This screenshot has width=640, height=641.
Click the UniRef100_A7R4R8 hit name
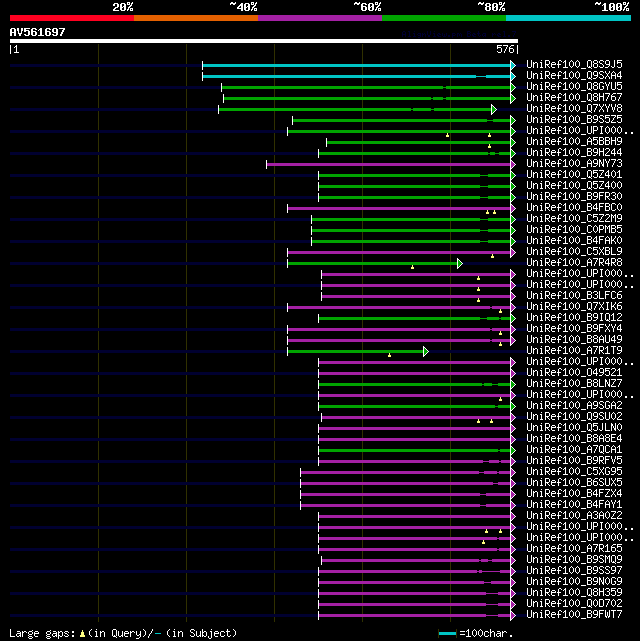click(574, 262)
